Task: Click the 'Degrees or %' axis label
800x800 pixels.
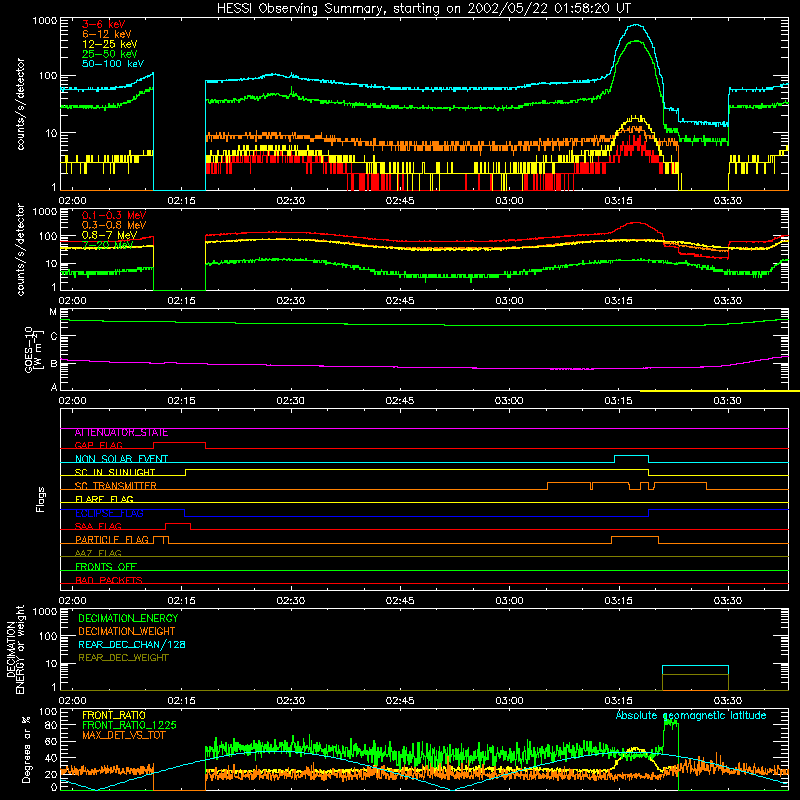Action: [26, 749]
